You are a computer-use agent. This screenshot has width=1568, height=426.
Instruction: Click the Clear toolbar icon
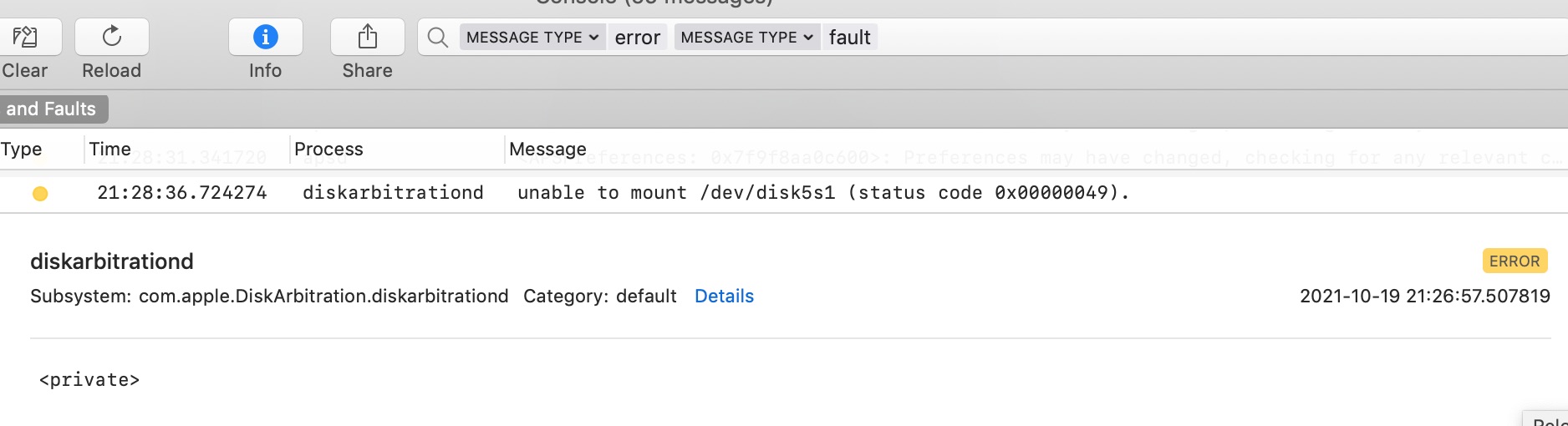(25, 37)
